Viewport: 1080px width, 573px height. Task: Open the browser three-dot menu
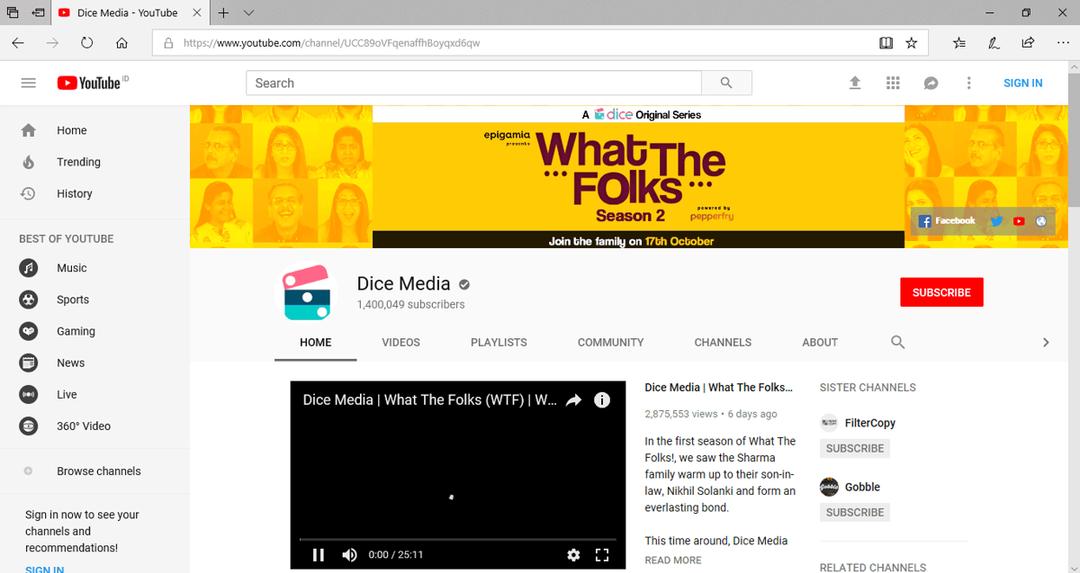[x=1063, y=43]
